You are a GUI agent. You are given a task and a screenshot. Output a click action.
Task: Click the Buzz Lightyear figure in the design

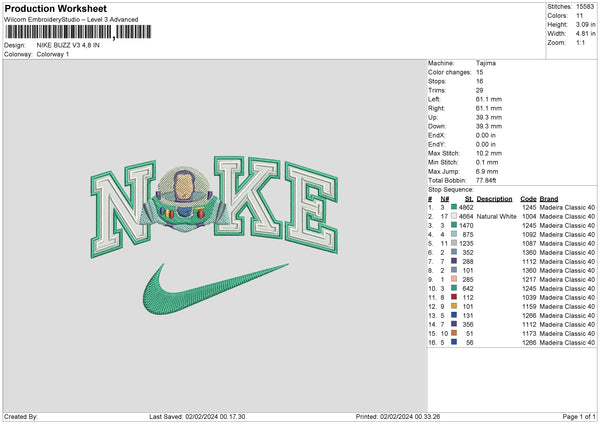tap(185, 199)
